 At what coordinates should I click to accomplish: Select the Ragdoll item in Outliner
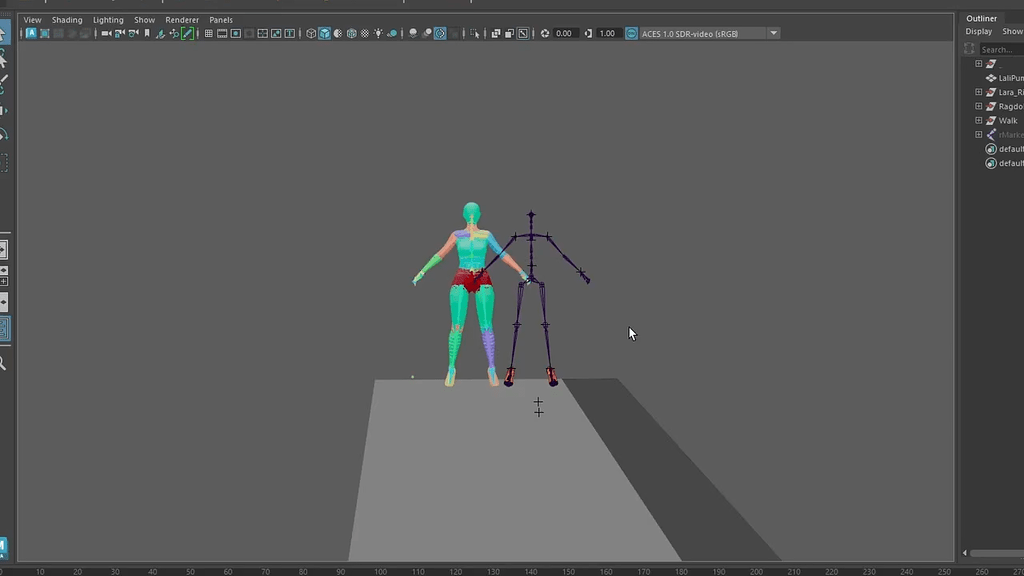click(x=1008, y=105)
